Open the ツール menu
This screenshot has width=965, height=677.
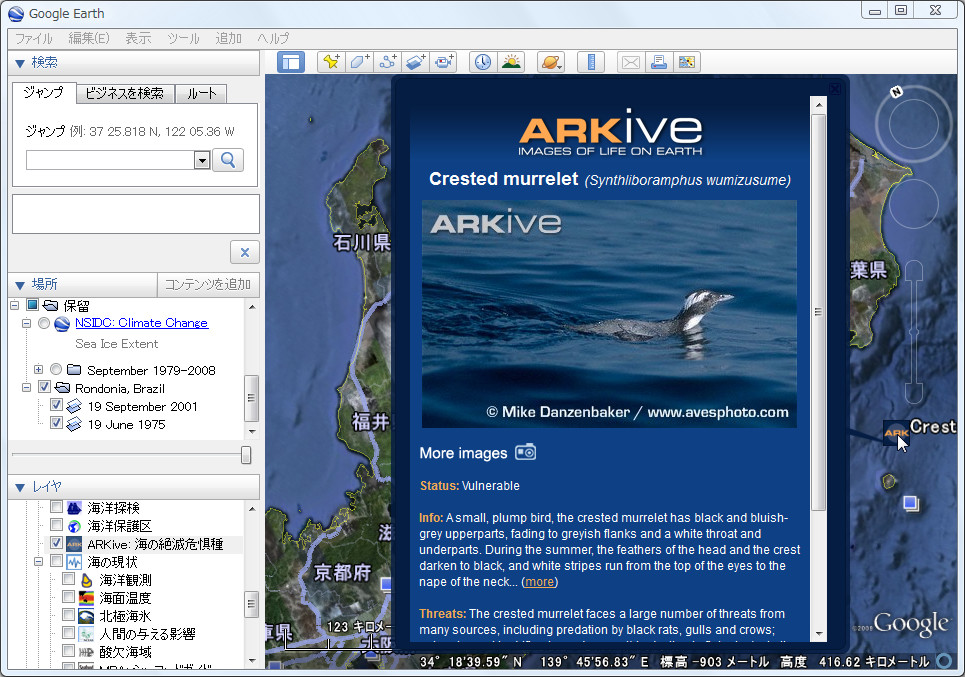pos(183,38)
